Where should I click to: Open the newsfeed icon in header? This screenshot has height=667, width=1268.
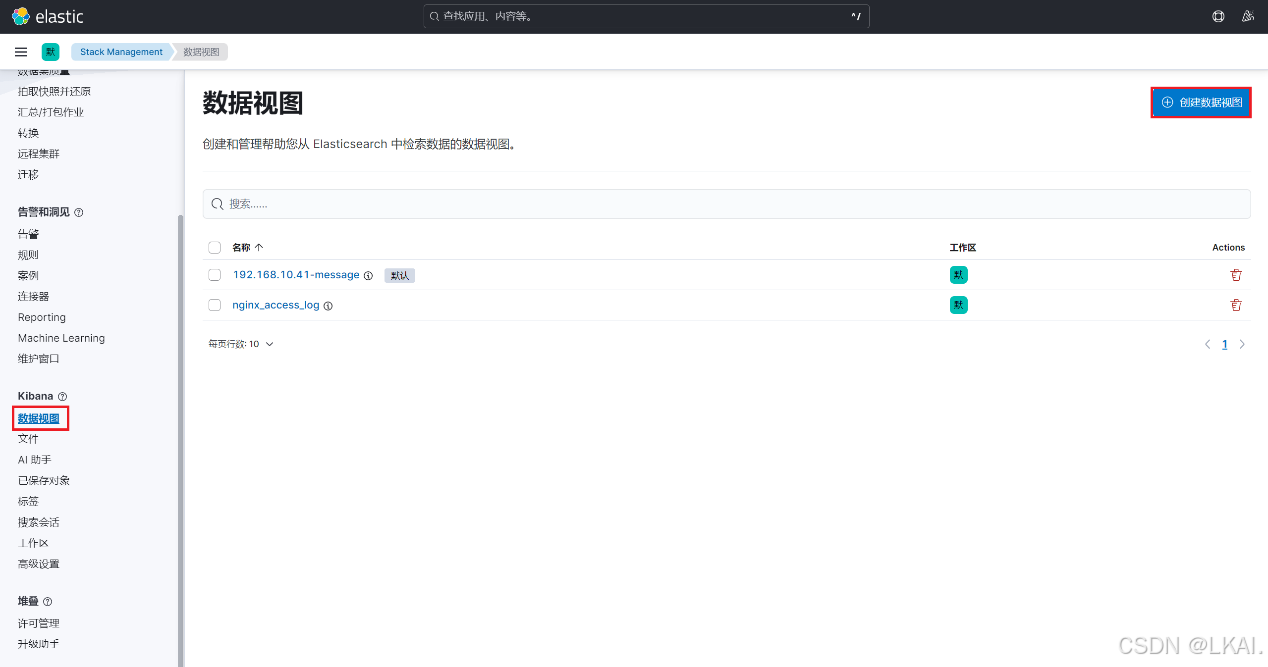(1247, 16)
